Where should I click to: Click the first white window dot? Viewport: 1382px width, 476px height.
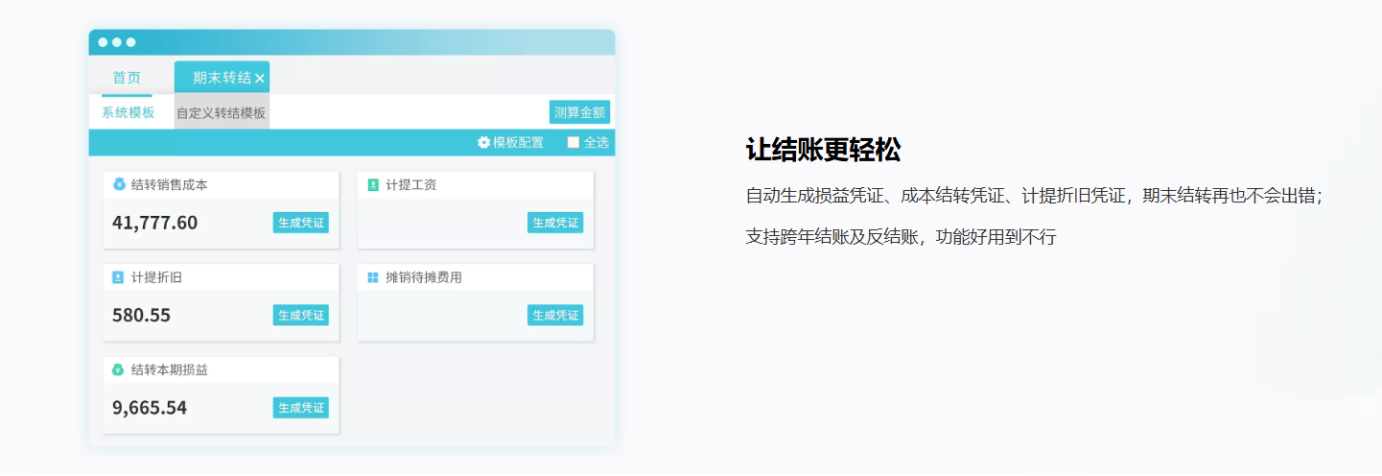(103, 42)
